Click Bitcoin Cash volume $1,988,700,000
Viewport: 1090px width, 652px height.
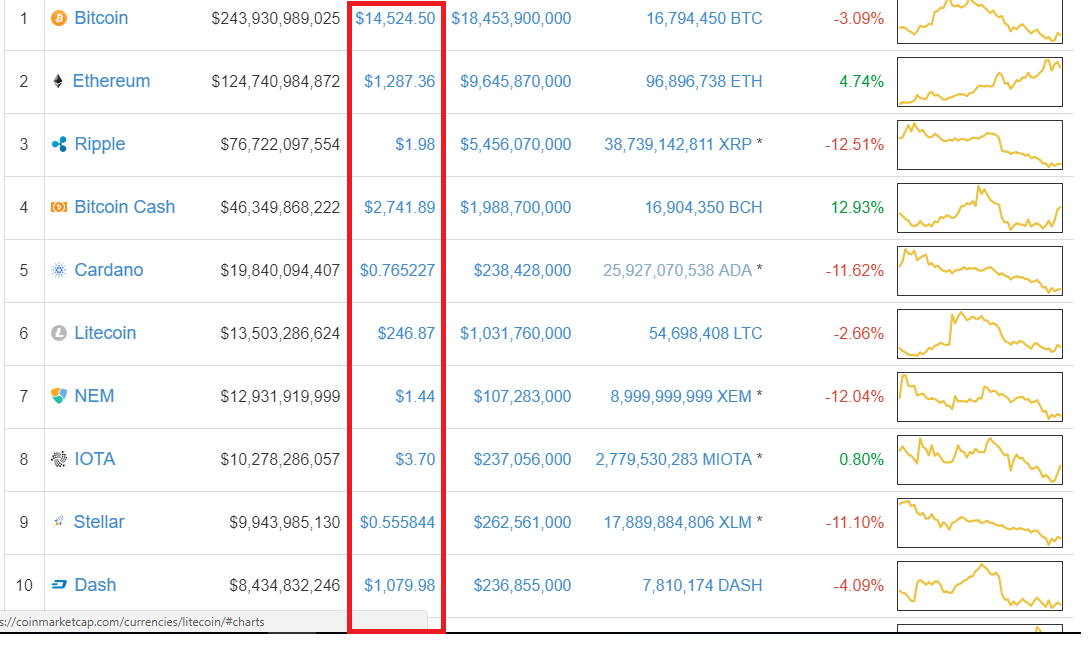[x=515, y=207]
